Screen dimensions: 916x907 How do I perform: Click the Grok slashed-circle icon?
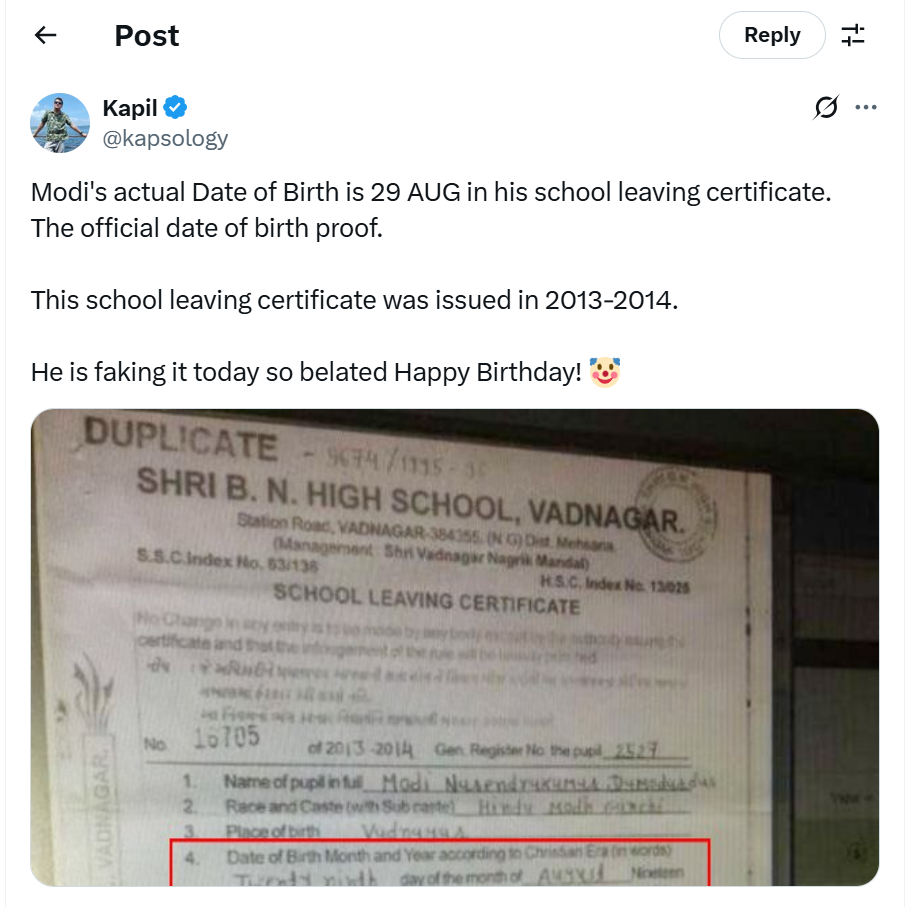click(x=826, y=107)
